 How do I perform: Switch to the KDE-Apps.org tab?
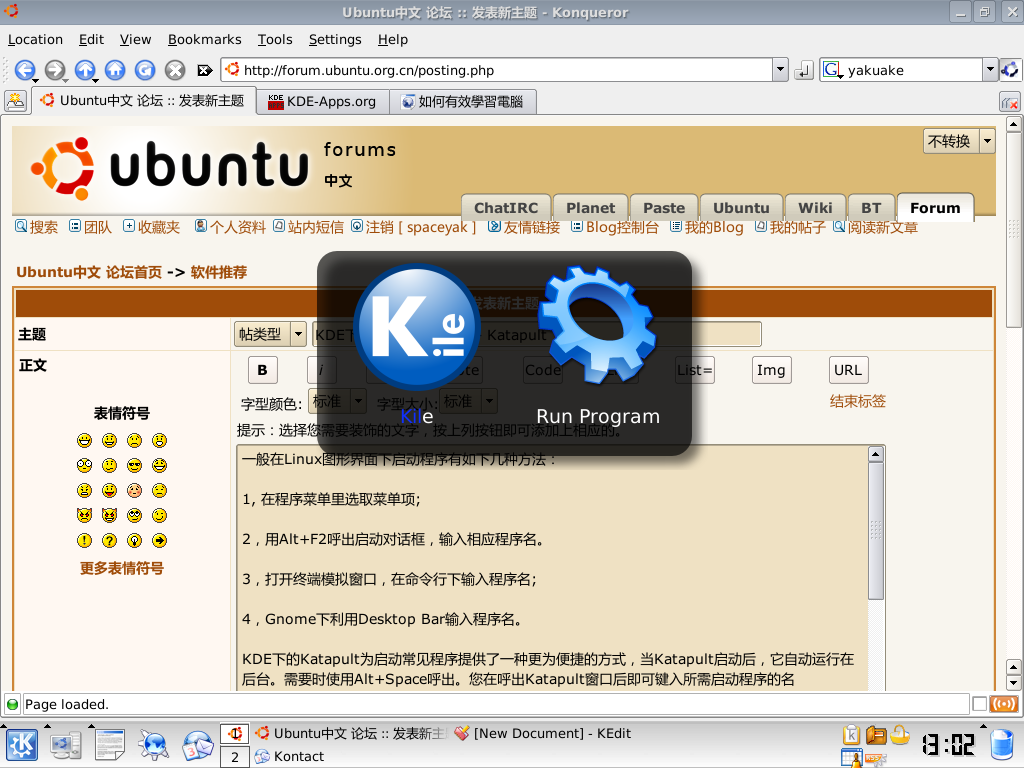pyautogui.click(x=323, y=102)
